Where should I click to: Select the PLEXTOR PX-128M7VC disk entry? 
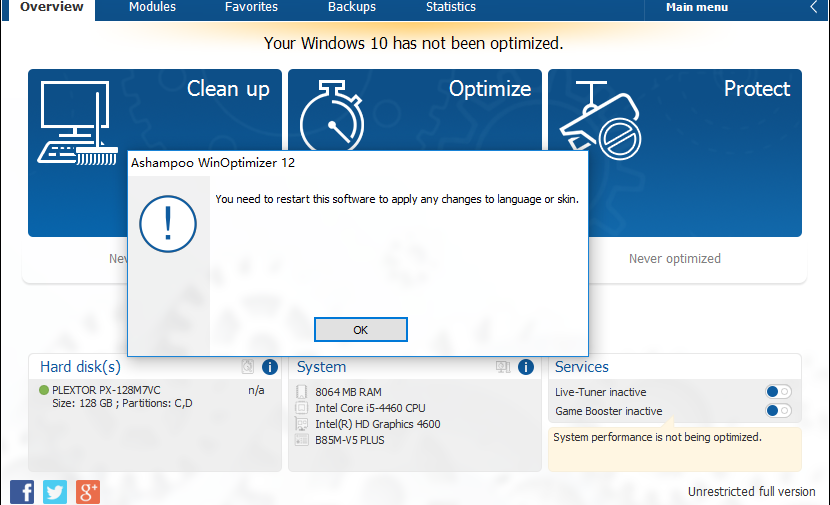(x=106, y=390)
